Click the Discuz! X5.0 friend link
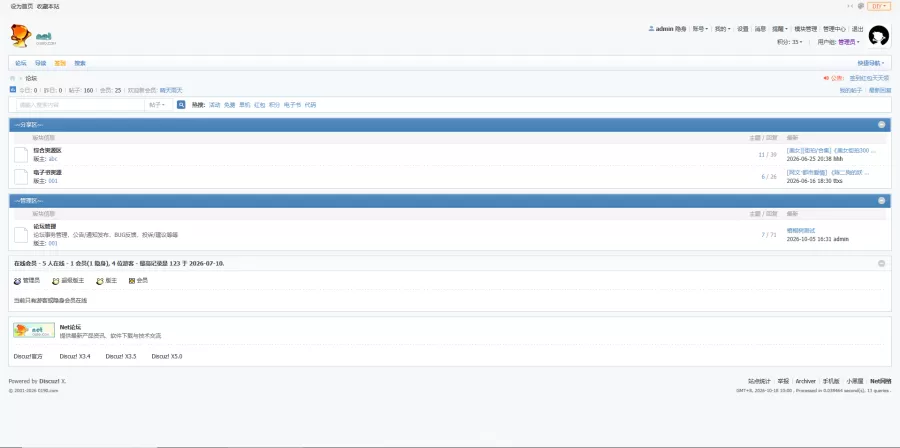This screenshot has height=448, width=900. [x=166, y=356]
